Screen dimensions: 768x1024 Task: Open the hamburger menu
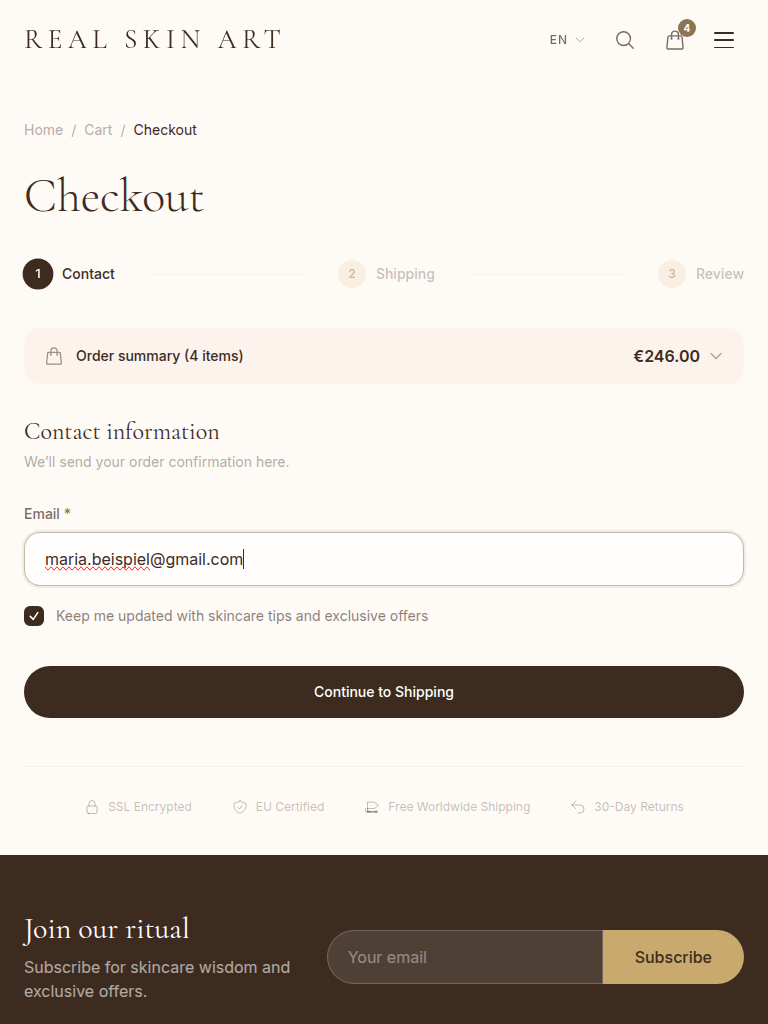(x=724, y=40)
